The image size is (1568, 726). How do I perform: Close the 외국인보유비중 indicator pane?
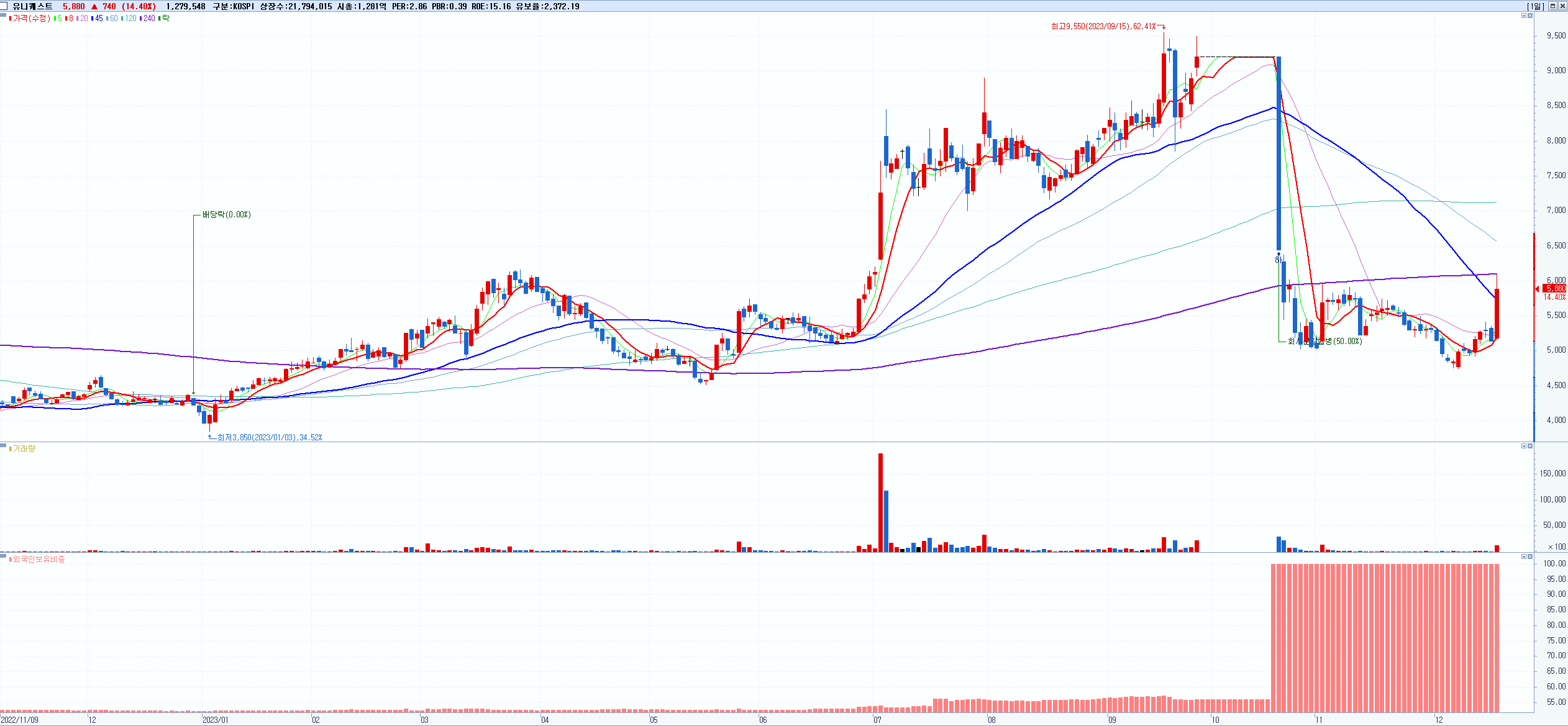1529,556
